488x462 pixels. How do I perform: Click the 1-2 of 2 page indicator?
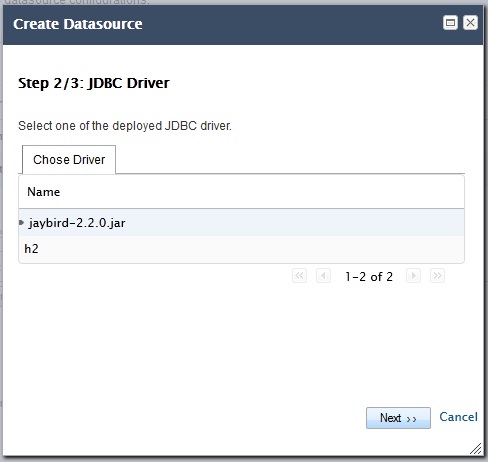coord(369,277)
